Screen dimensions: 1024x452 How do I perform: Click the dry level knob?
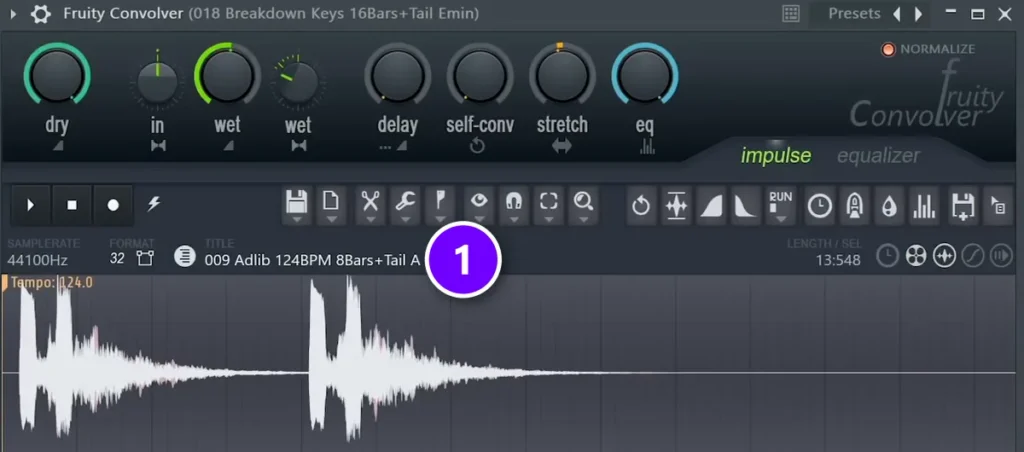[x=57, y=74]
